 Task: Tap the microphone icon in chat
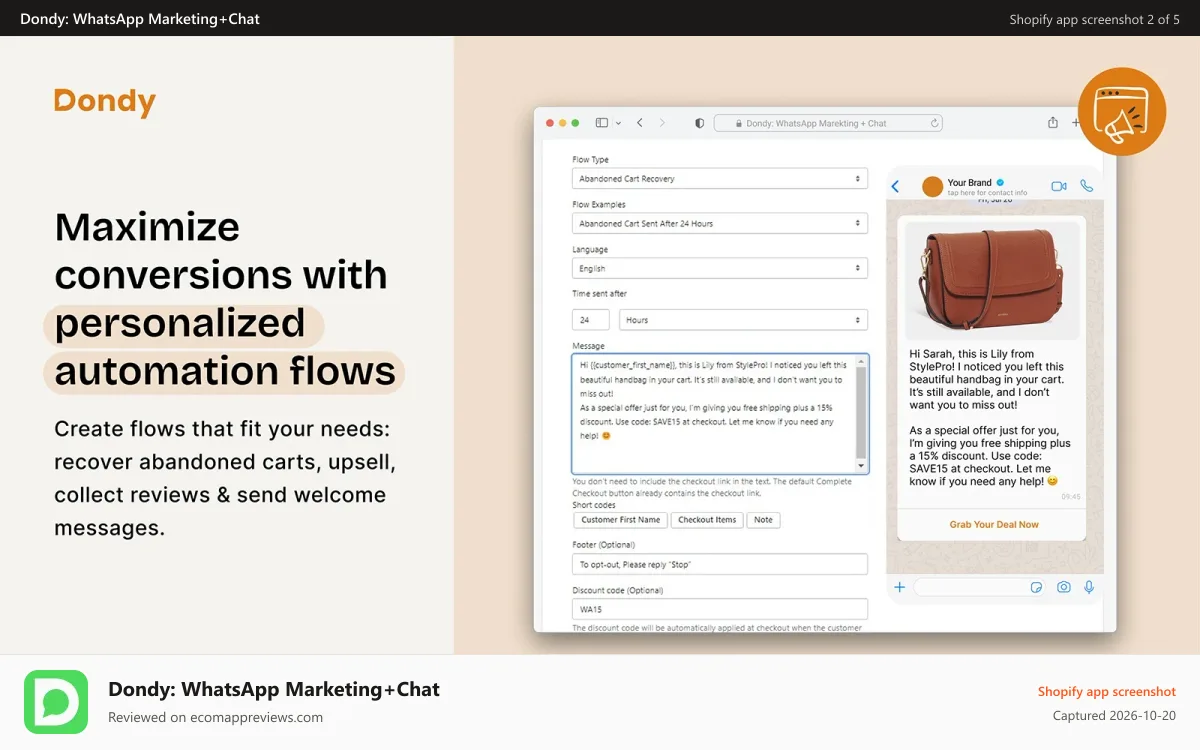tap(1089, 587)
